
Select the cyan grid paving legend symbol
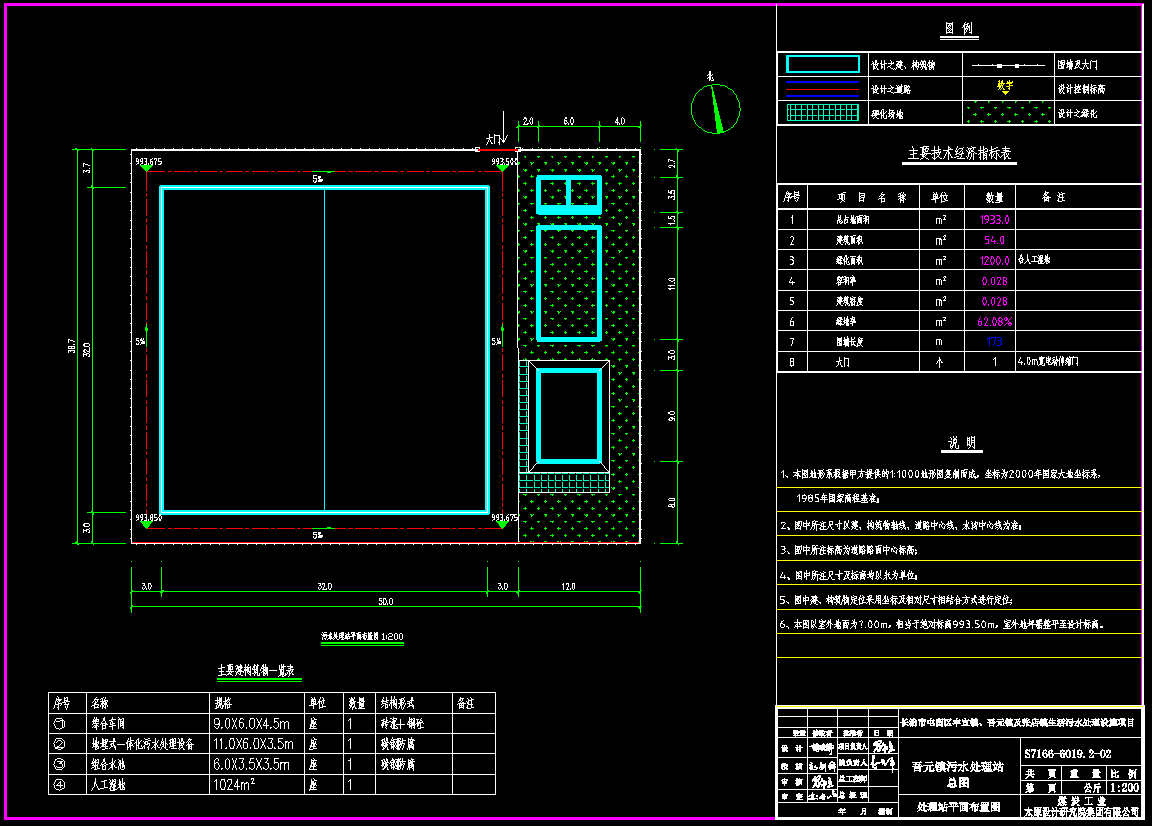tap(823, 113)
